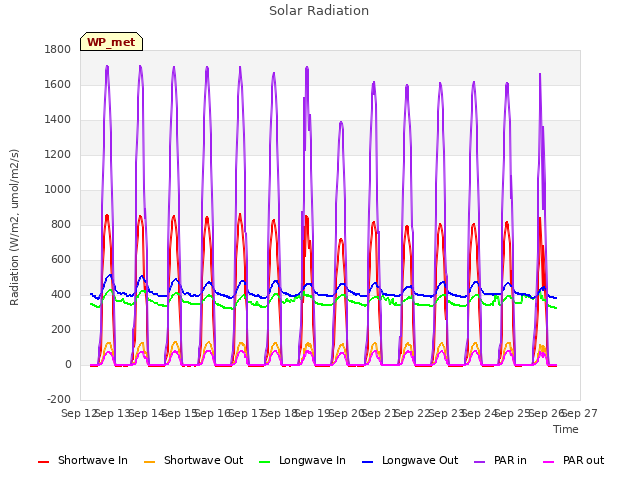
Task: Click the red Shortwave In legend swatch
Action: click(x=43, y=462)
